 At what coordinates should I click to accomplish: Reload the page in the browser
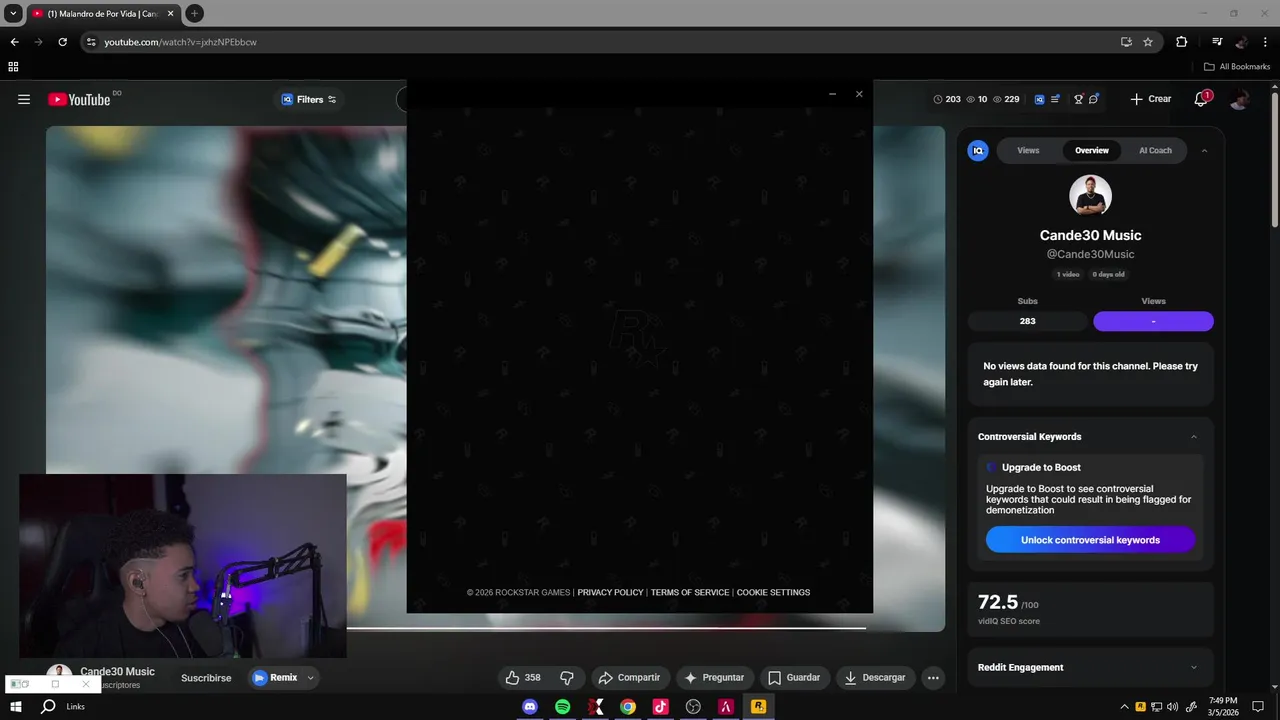click(62, 42)
